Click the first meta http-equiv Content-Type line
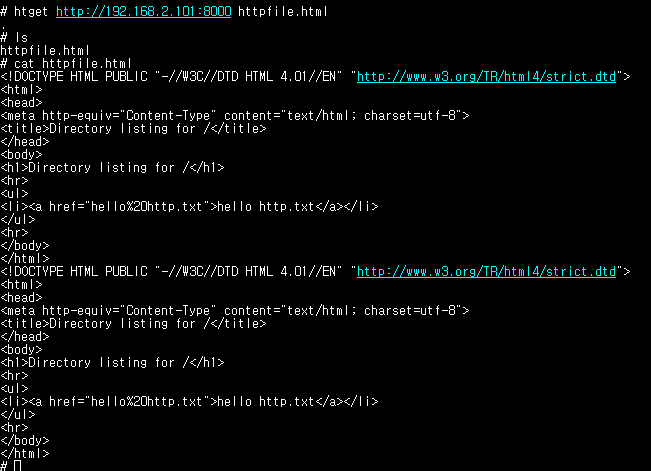Image resolution: width=651 pixels, height=471 pixels. pyautogui.click(x=235, y=115)
